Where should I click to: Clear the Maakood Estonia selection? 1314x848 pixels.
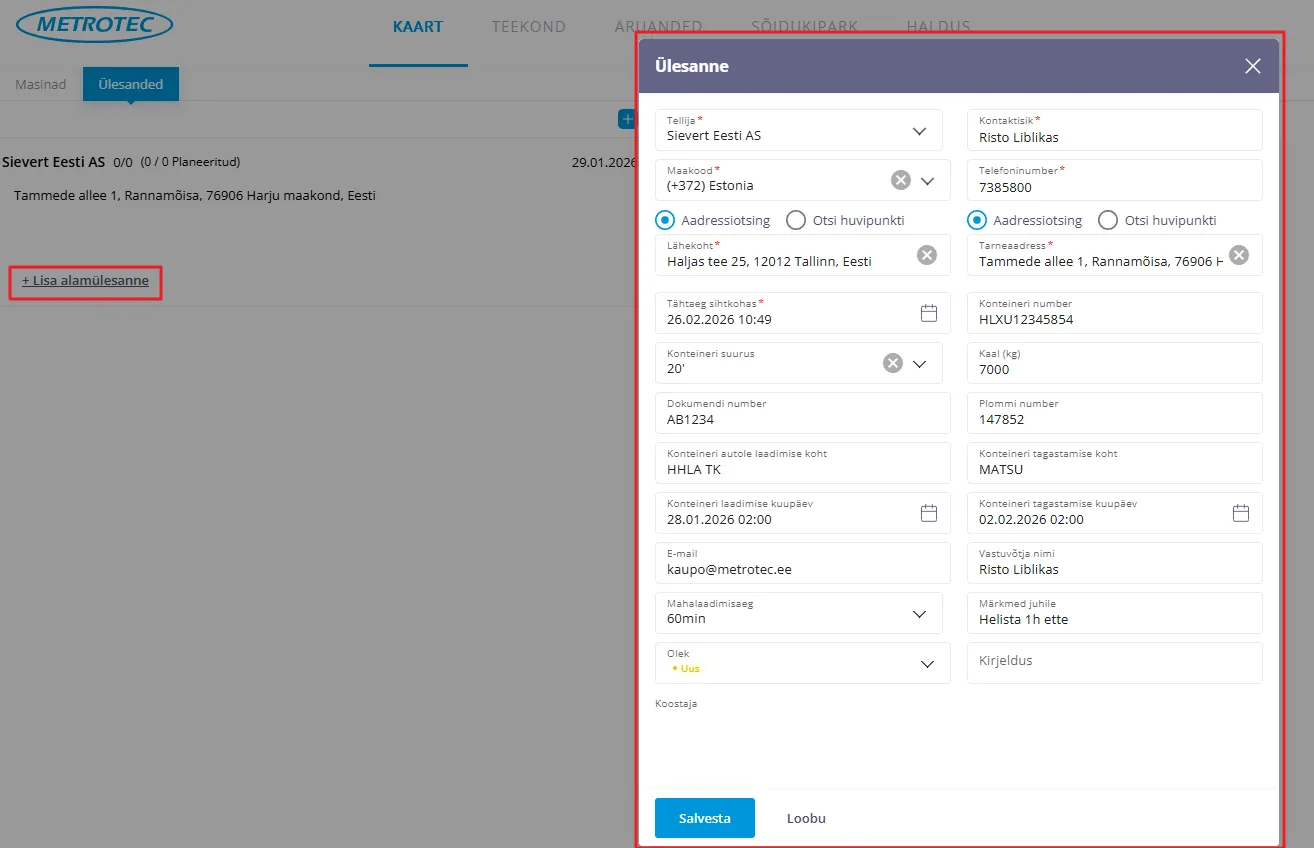(x=900, y=180)
